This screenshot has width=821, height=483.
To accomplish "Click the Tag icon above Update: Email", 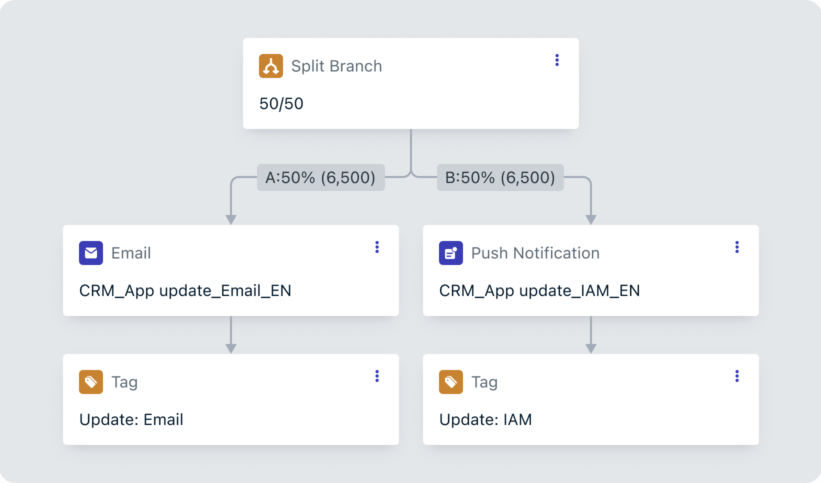I will click(91, 382).
